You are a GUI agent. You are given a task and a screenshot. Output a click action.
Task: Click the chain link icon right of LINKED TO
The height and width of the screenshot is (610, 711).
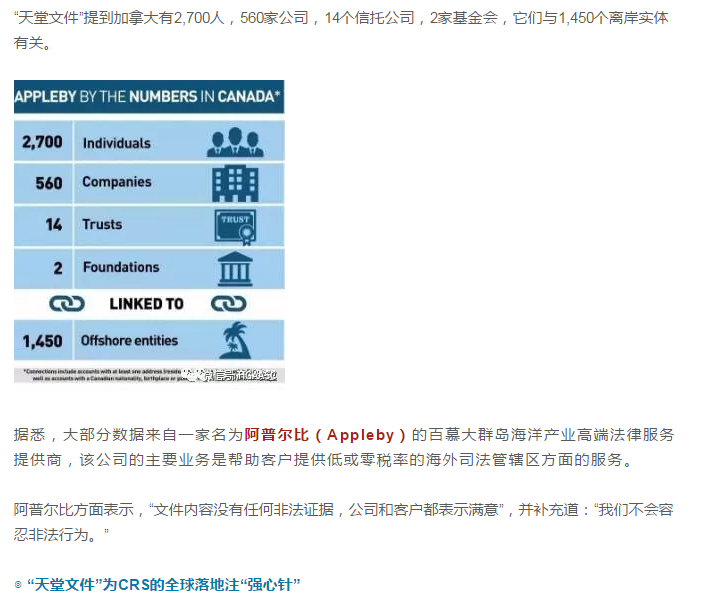(229, 303)
